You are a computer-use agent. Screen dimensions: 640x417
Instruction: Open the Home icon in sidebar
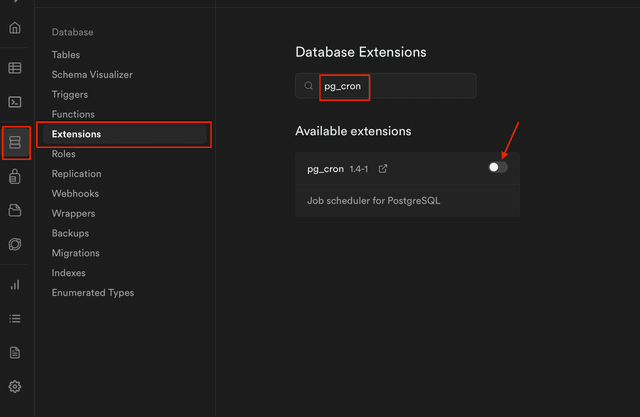coord(15,28)
